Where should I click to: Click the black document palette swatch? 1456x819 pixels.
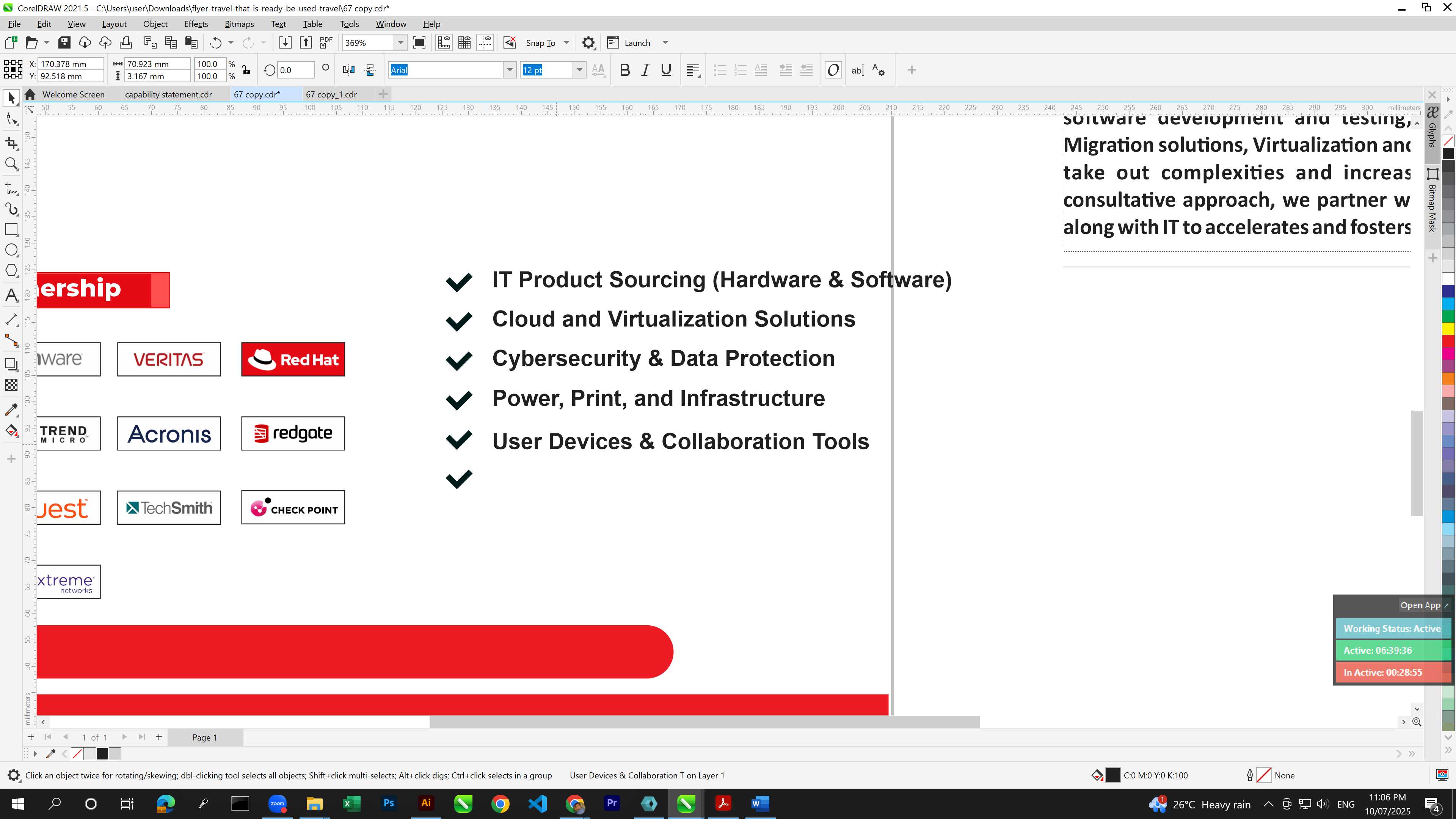[102, 753]
